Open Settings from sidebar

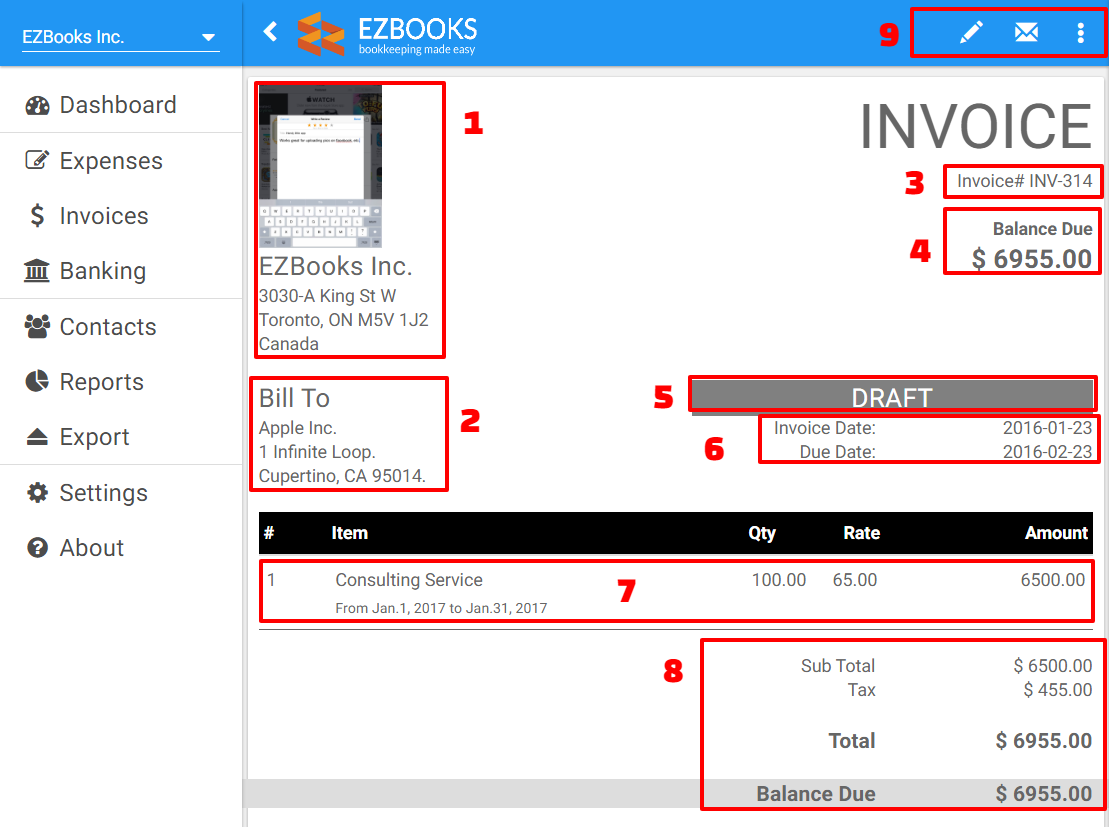click(x=121, y=493)
